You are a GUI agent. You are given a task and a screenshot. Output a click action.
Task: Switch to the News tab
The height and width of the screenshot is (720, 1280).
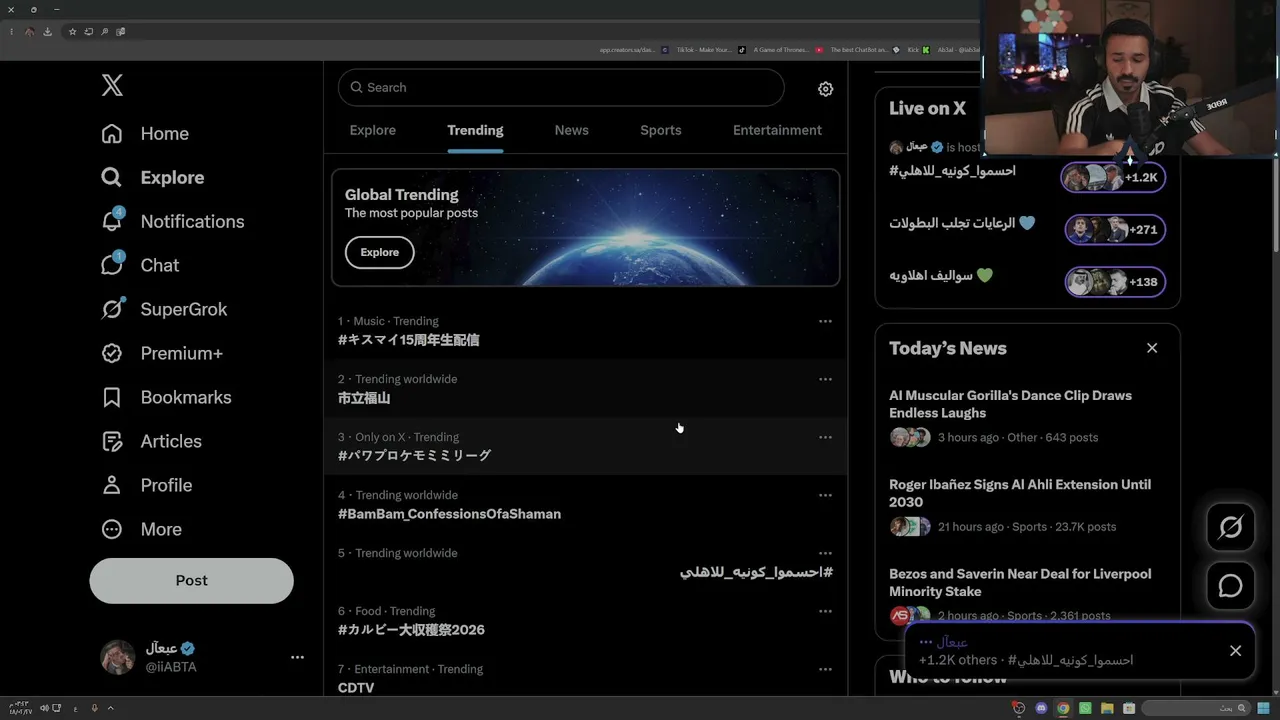point(571,130)
